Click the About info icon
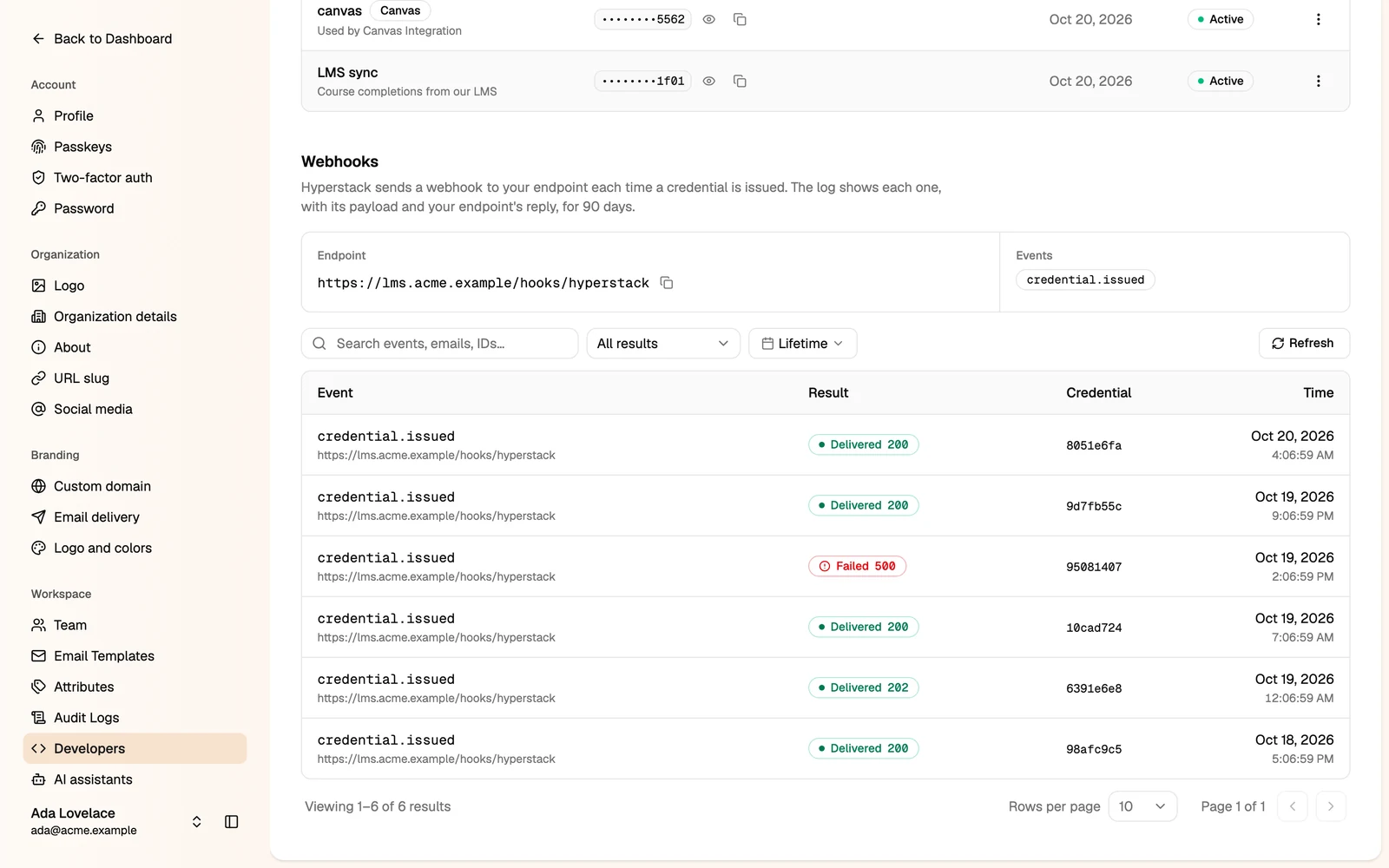This screenshot has width=1389, height=868. [38, 347]
